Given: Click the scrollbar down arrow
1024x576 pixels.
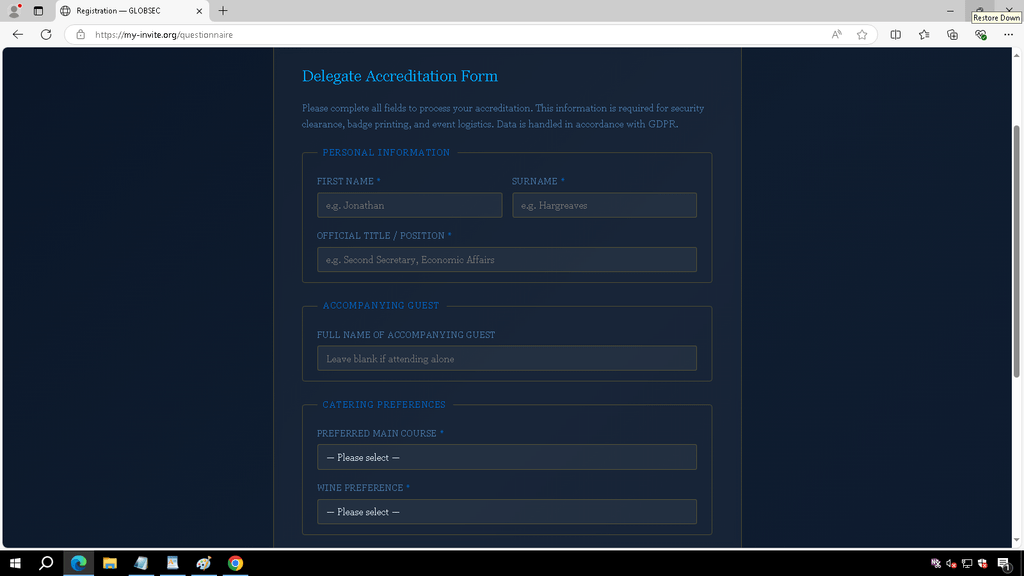Looking at the screenshot, I should [x=1016, y=540].
